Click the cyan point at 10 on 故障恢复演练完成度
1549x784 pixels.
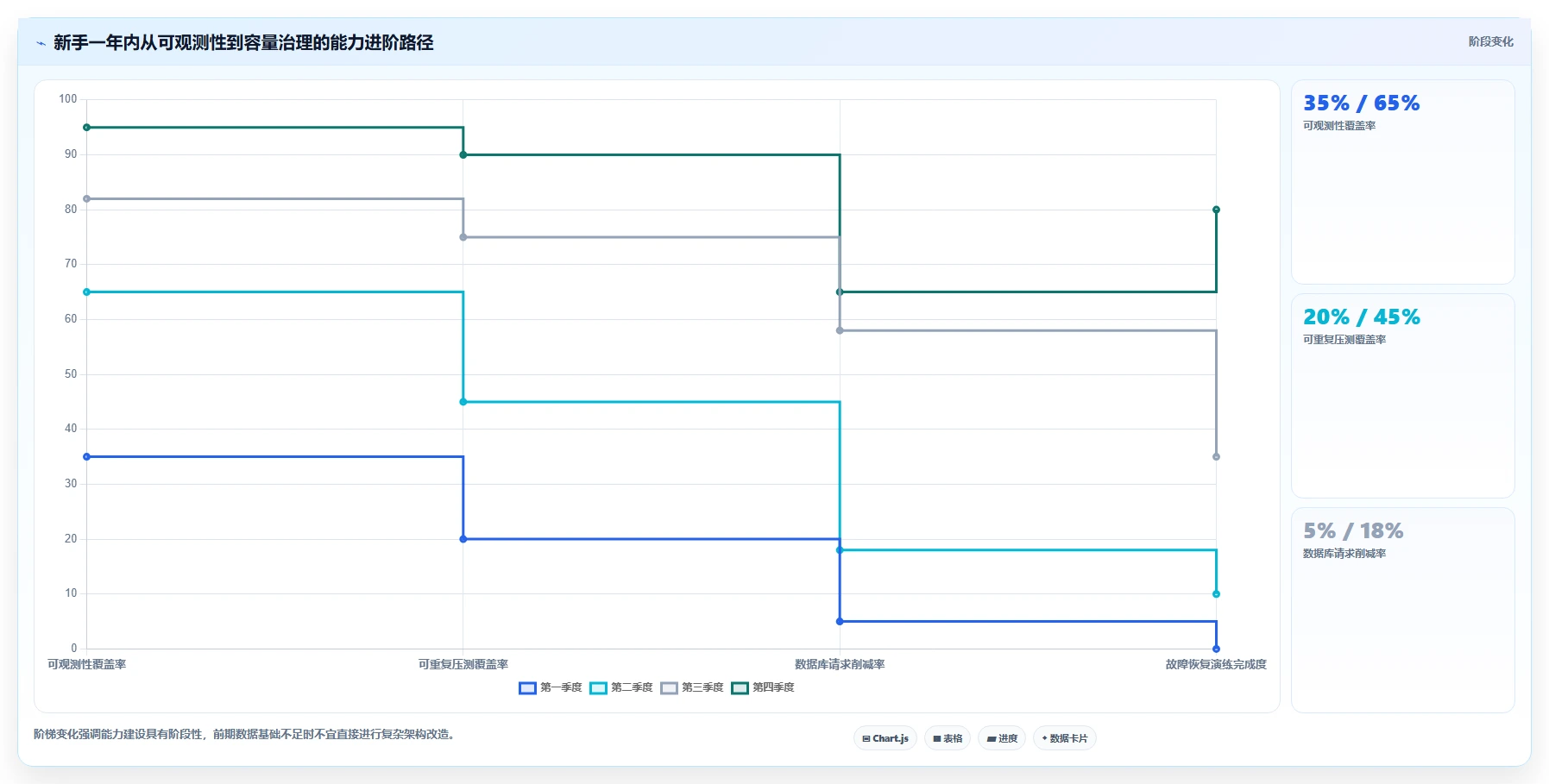click(1216, 594)
